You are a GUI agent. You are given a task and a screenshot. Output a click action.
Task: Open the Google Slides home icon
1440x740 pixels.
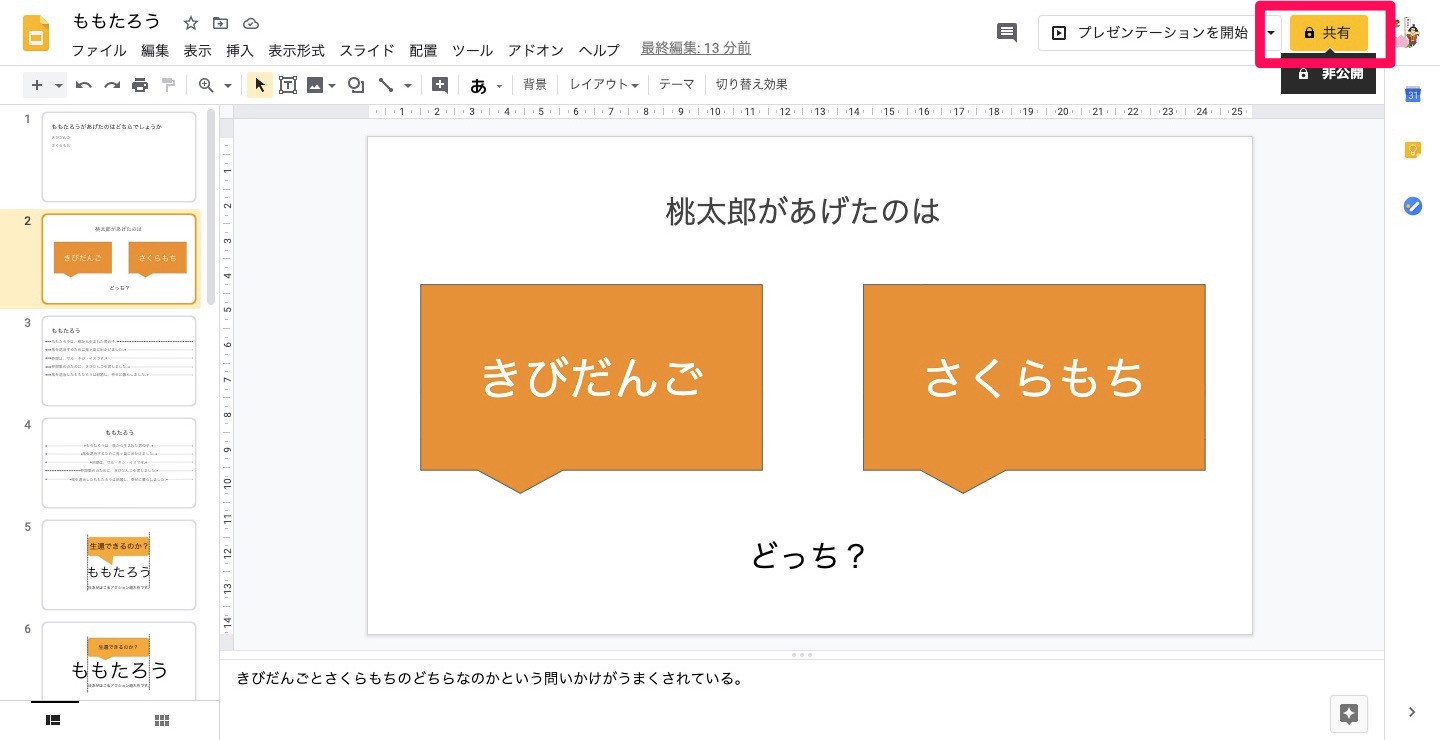[37, 34]
